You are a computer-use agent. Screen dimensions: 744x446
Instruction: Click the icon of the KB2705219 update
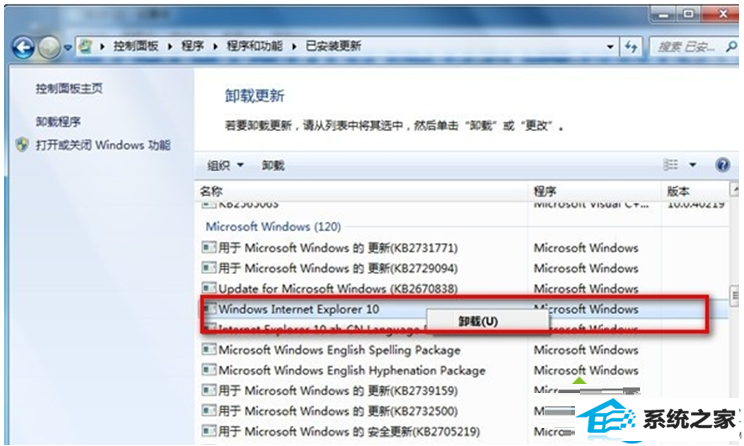click(209, 431)
